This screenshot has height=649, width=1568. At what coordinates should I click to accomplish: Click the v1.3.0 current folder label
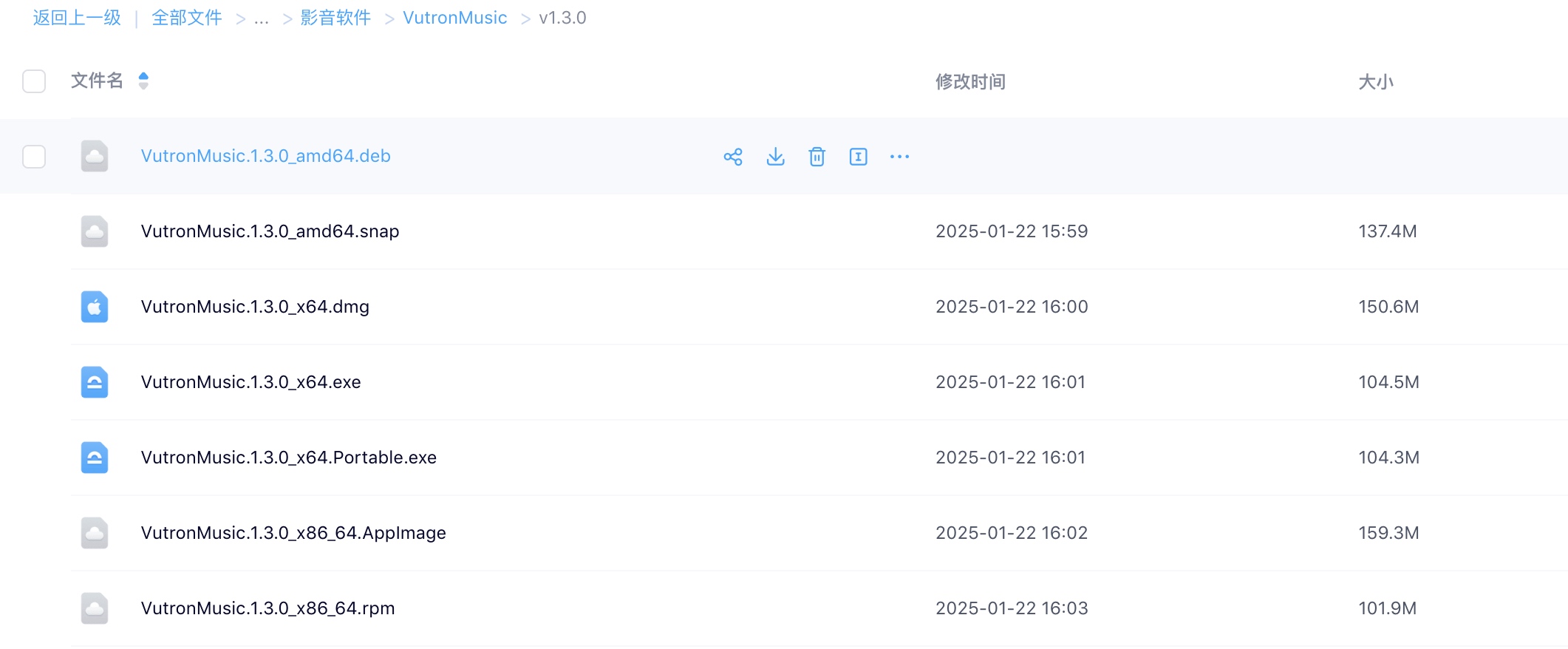[562, 18]
